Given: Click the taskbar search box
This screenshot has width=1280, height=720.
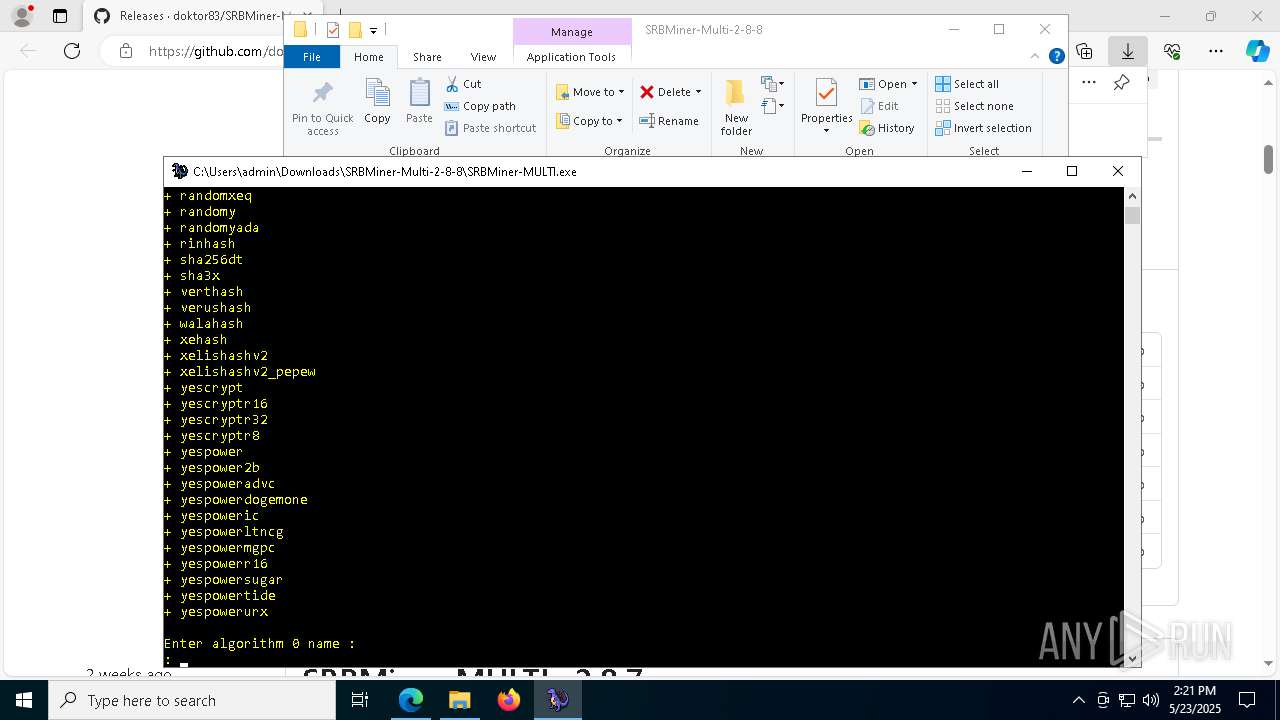Looking at the screenshot, I should click(x=192, y=700).
